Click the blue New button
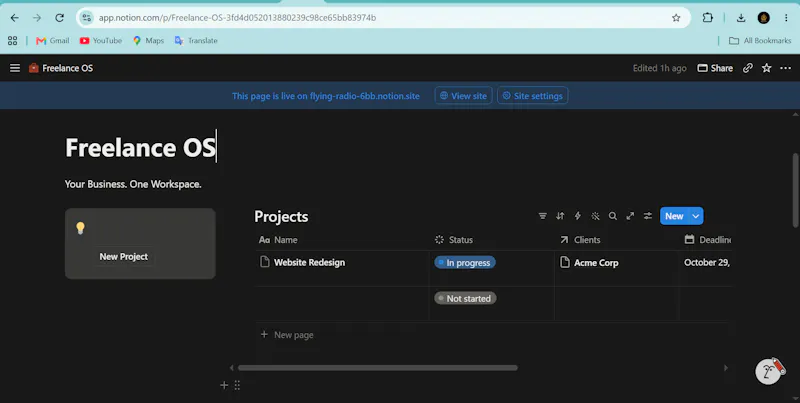Viewport: 800px width, 403px height. coord(674,216)
